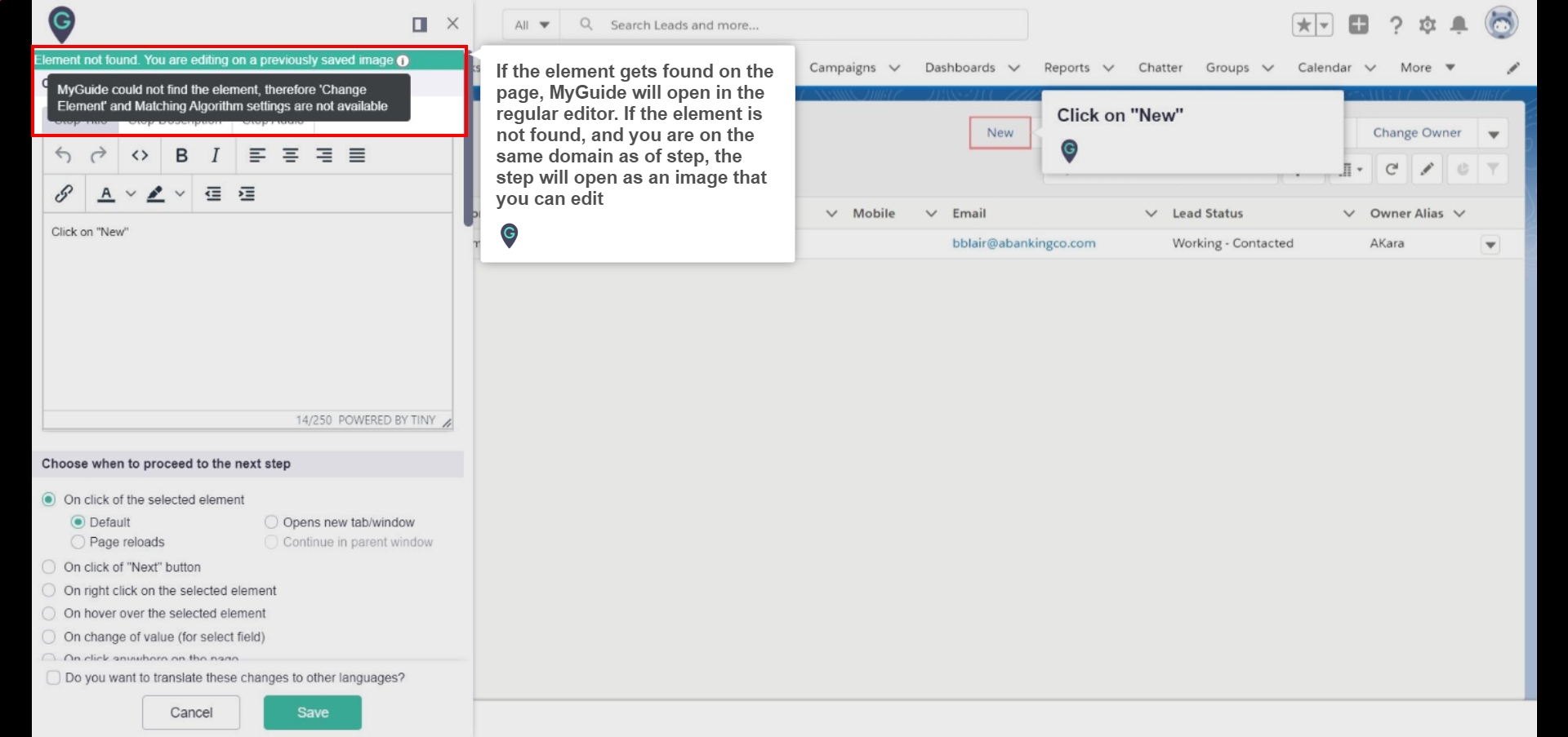Open Salesforce help question mark

(x=1396, y=25)
